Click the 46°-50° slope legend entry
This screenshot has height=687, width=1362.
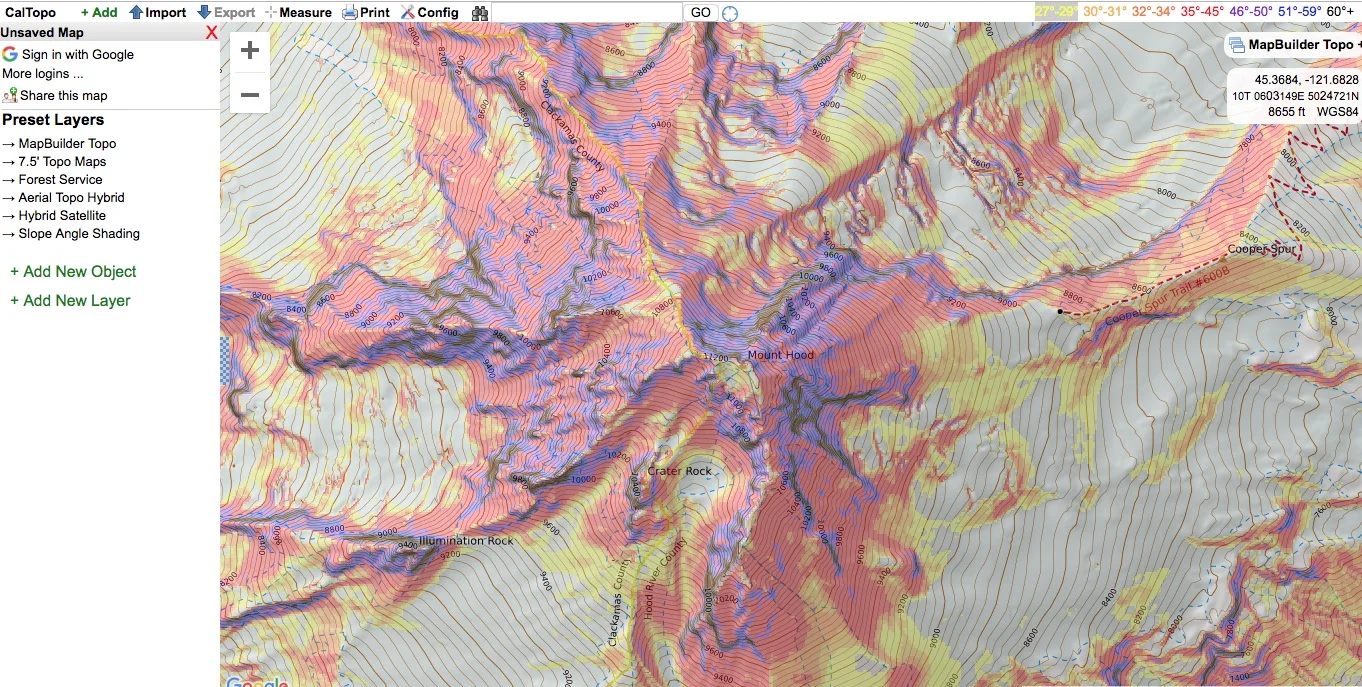click(1251, 12)
